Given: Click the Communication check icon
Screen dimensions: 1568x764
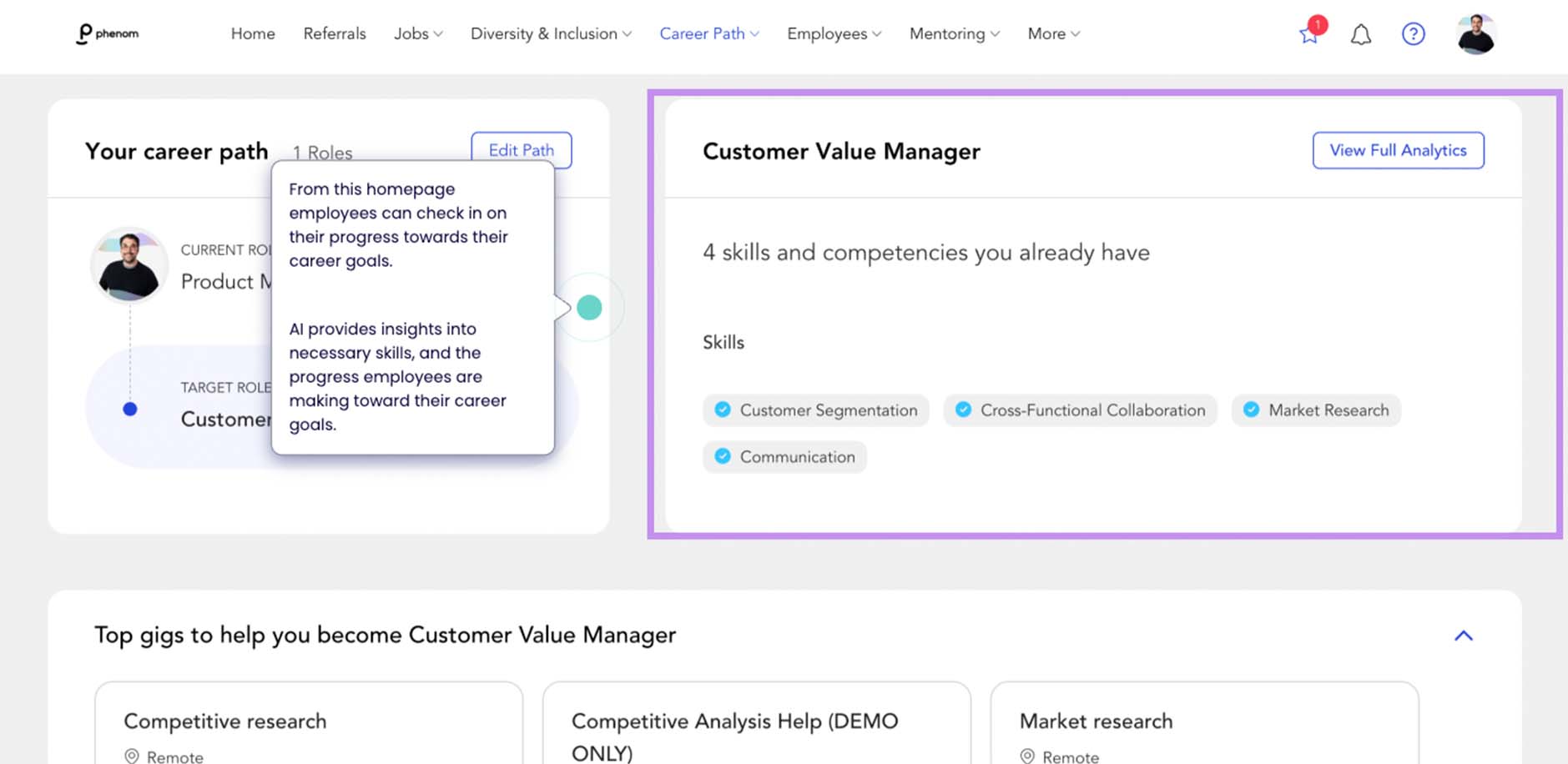Looking at the screenshot, I should [x=723, y=456].
